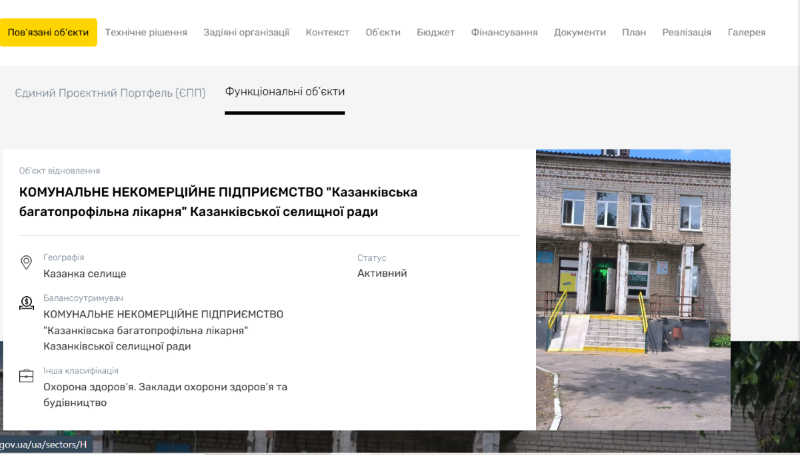Open the Документи tab
Image resolution: width=800 pixels, height=455 pixels.
pyautogui.click(x=580, y=32)
